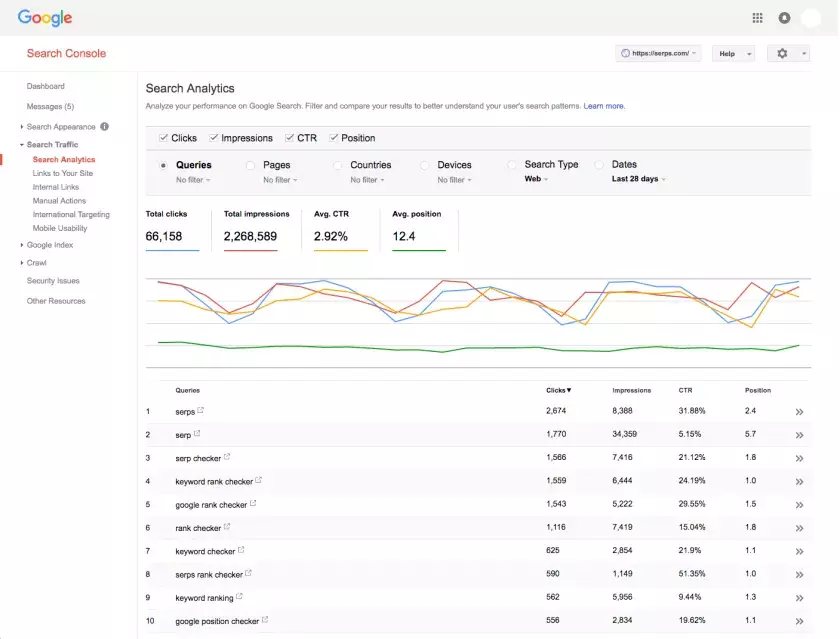Open external link icon beside 'serp checker'
This screenshot has height=639, width=840.
[227, 457]
